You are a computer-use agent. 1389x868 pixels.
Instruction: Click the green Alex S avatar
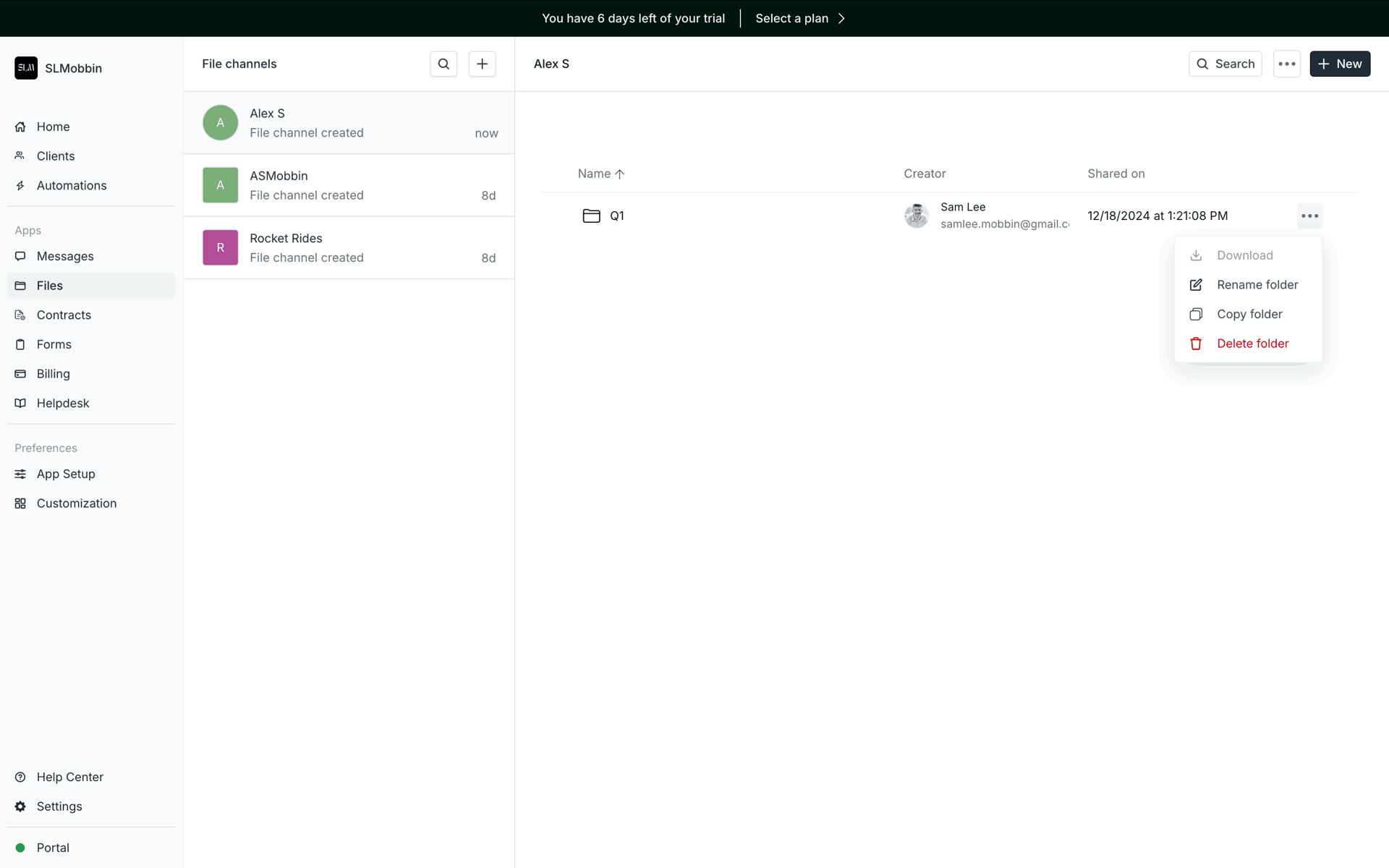(x=221, y=123)
